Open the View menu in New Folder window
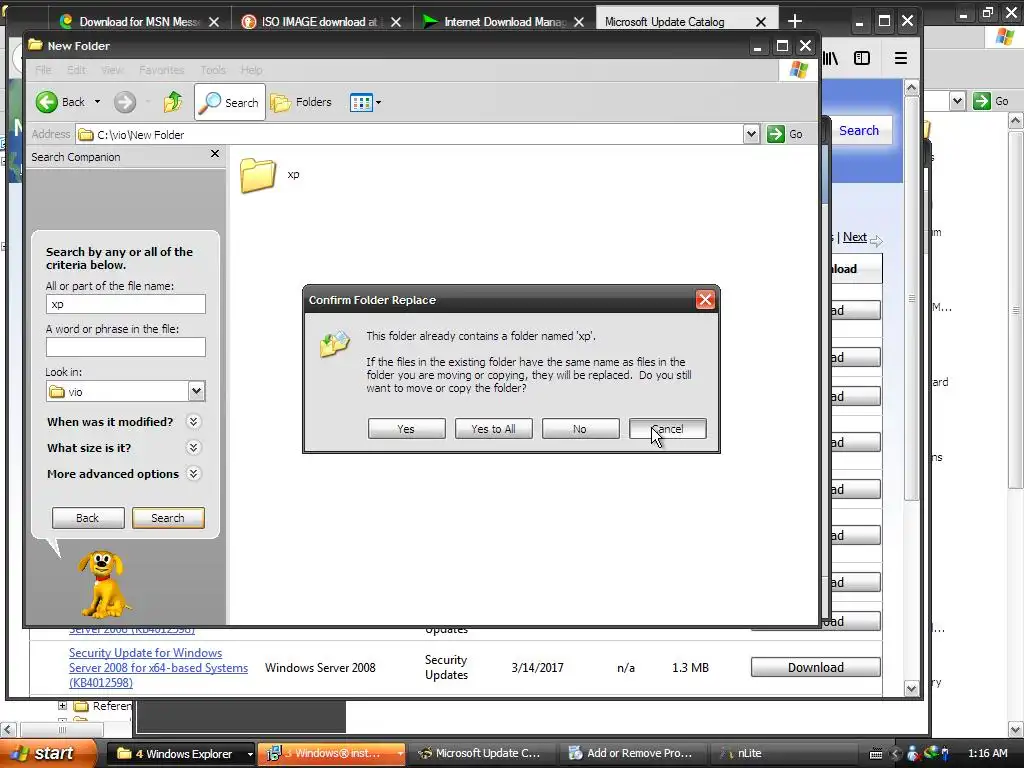 point(112,70)
